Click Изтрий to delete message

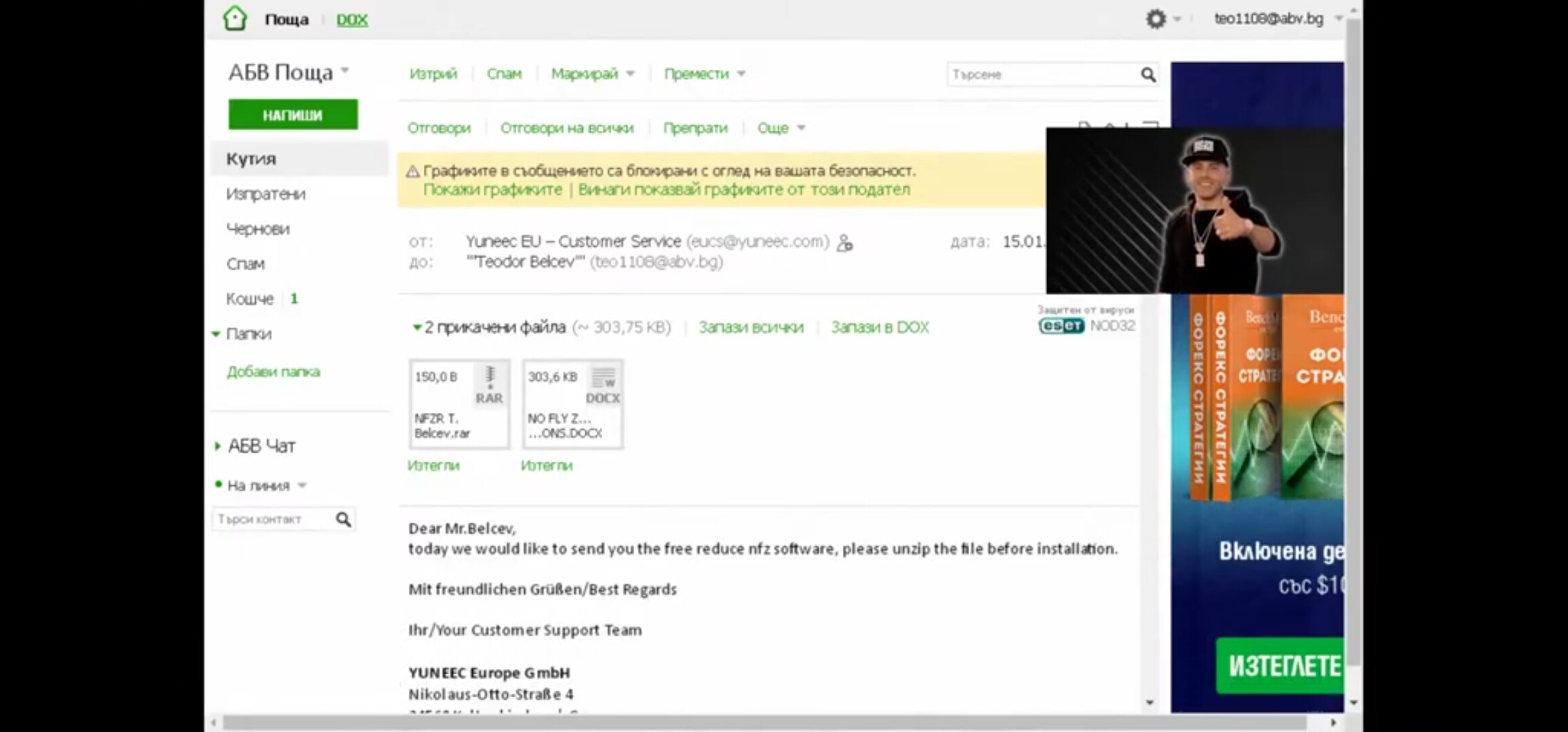(433, 74)
